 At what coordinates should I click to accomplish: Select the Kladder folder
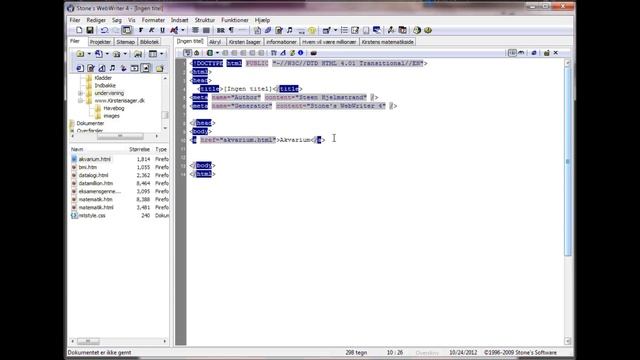[x=103, y=78]
